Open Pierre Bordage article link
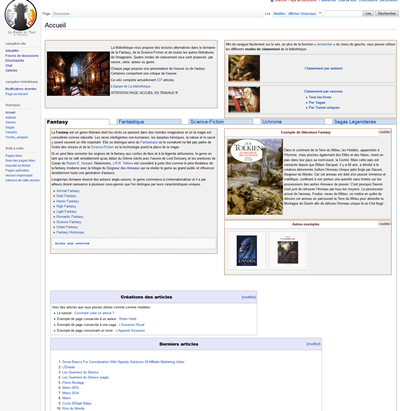 coord(73,383)
